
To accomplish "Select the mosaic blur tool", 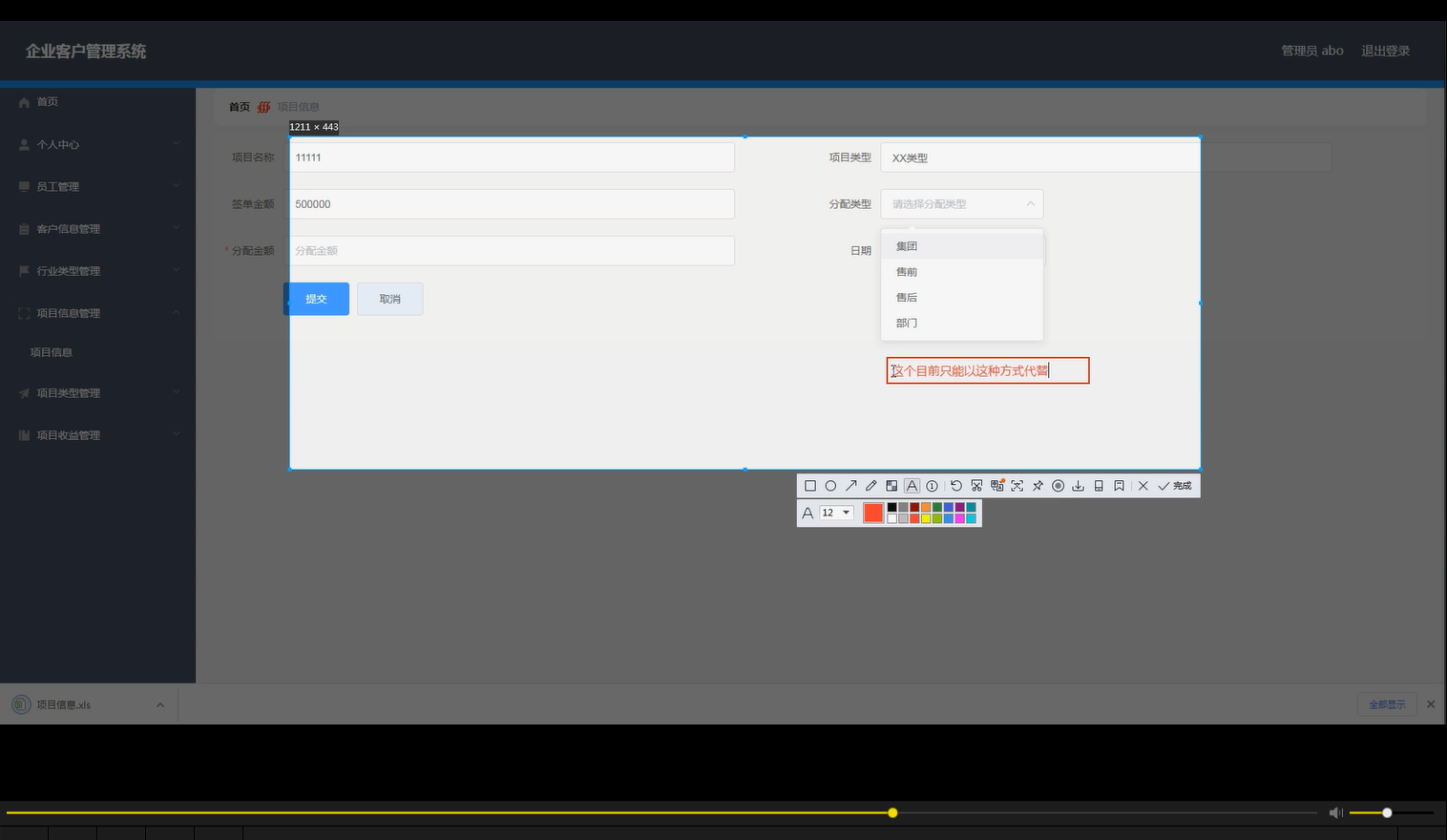I will tap(891, 486).
